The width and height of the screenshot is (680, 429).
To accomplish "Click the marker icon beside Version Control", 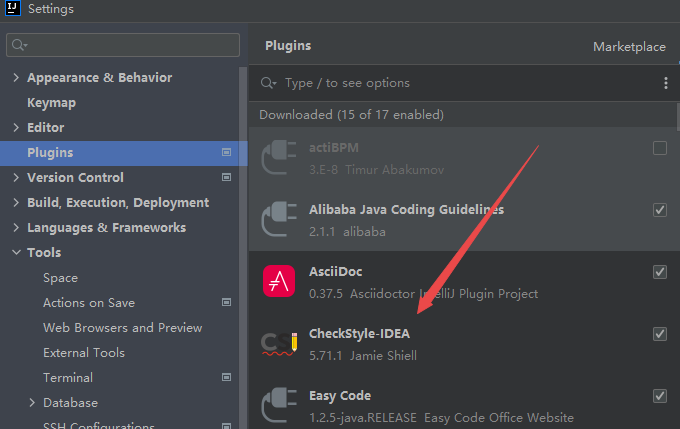I will [x=227, y=178].
